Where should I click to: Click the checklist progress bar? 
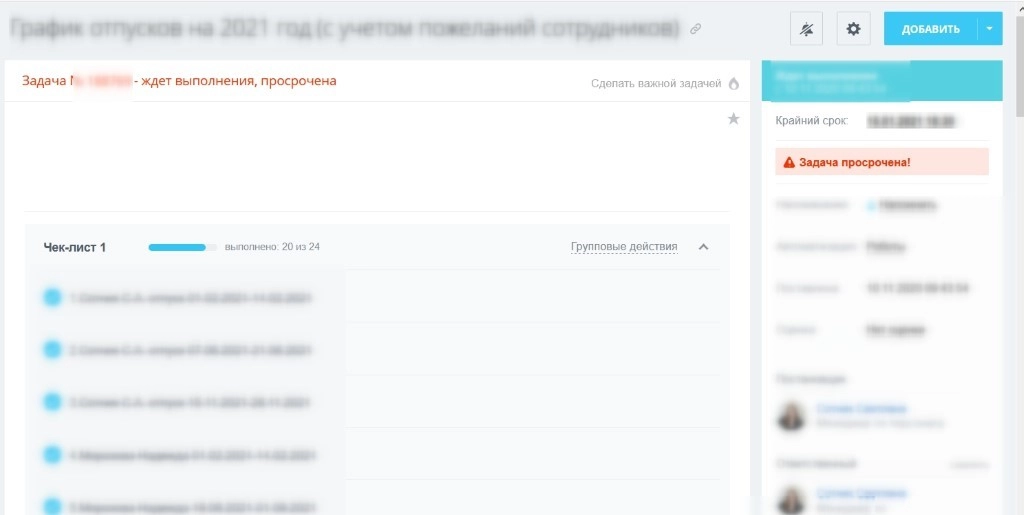click(182, 247)
